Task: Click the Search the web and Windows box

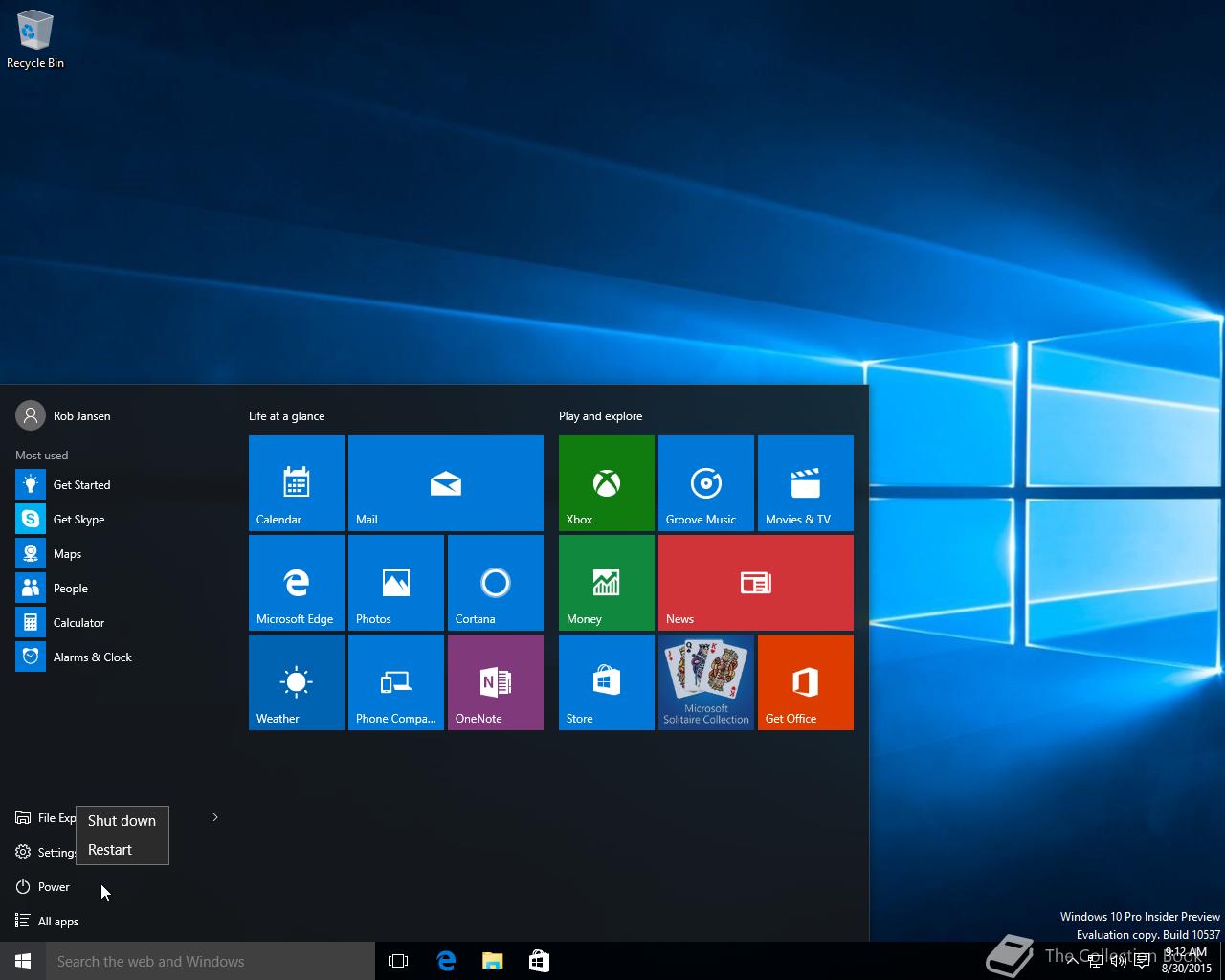Action: pyautogui.click(x=211, y=961)
